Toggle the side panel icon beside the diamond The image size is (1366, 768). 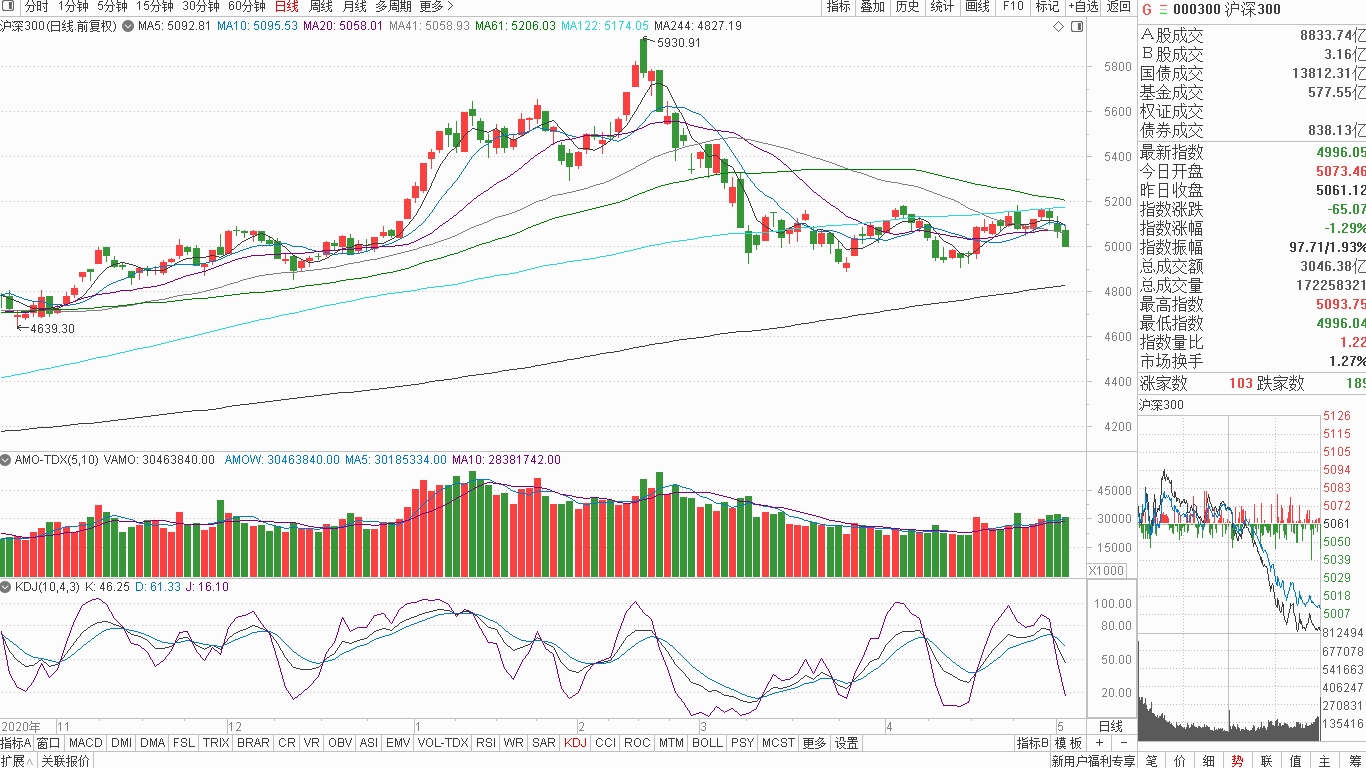click(x=1076, y=26)
